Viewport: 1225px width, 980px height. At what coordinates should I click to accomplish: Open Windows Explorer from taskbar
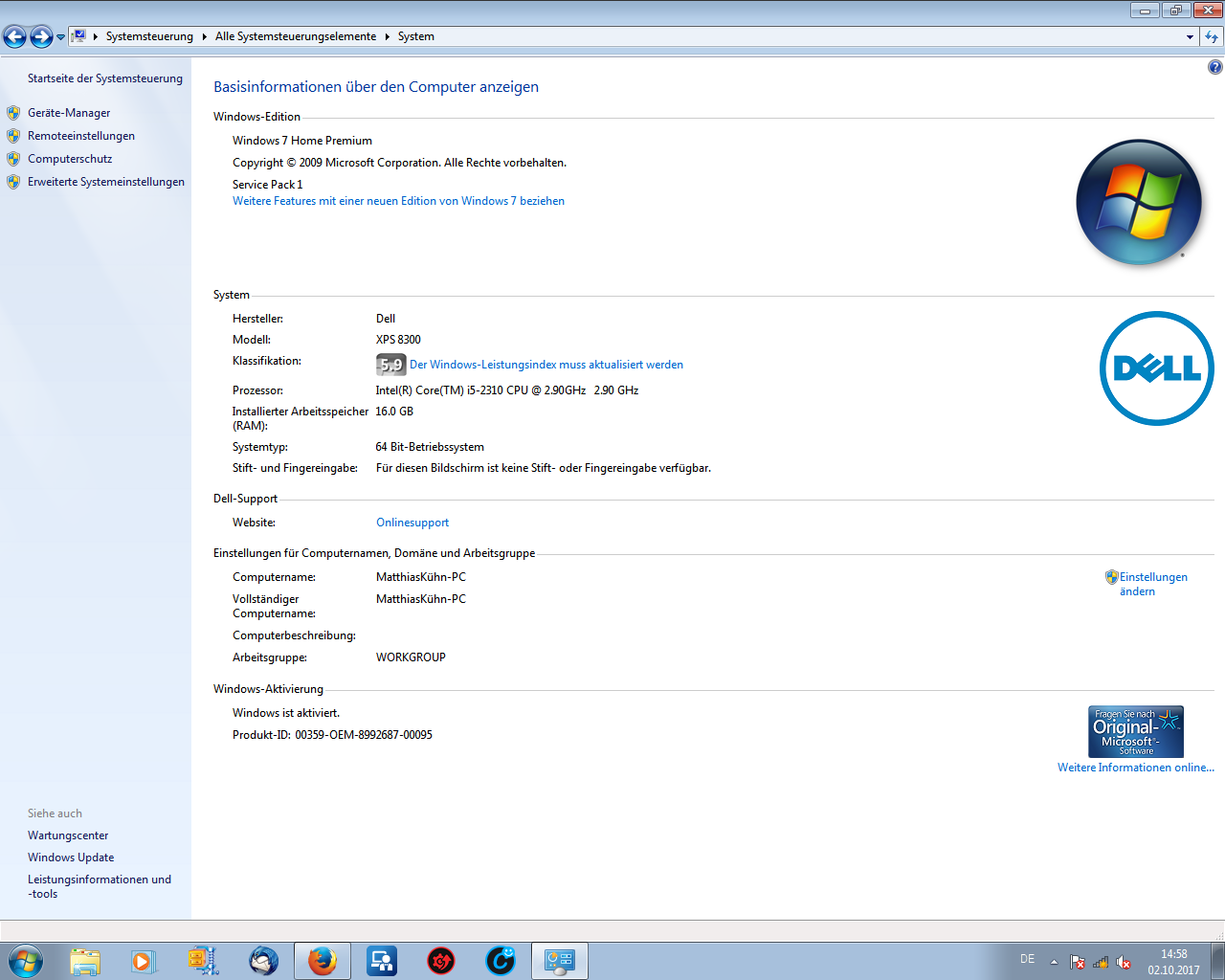pos(85,961)
